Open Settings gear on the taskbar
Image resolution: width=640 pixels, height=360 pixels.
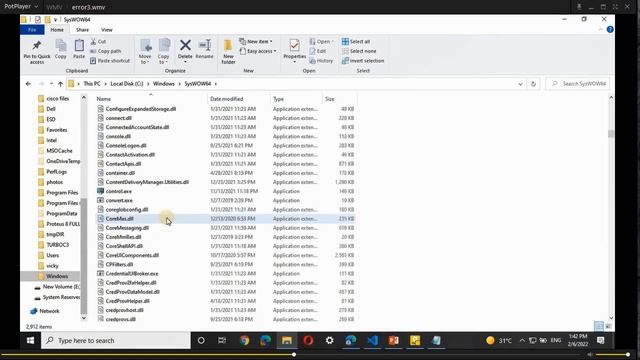tap(329, 340)
